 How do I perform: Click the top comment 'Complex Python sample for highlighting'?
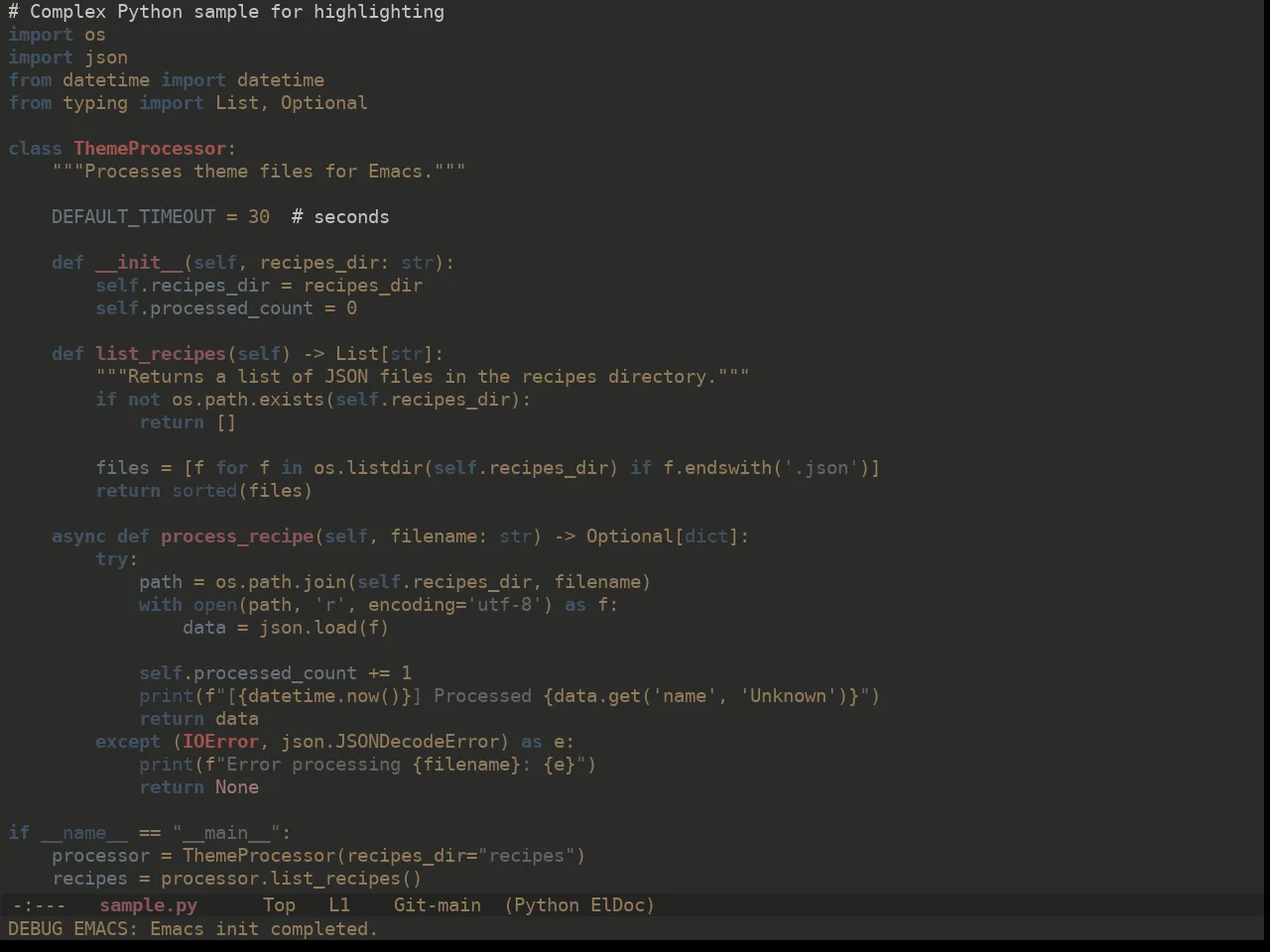[237, 12]
